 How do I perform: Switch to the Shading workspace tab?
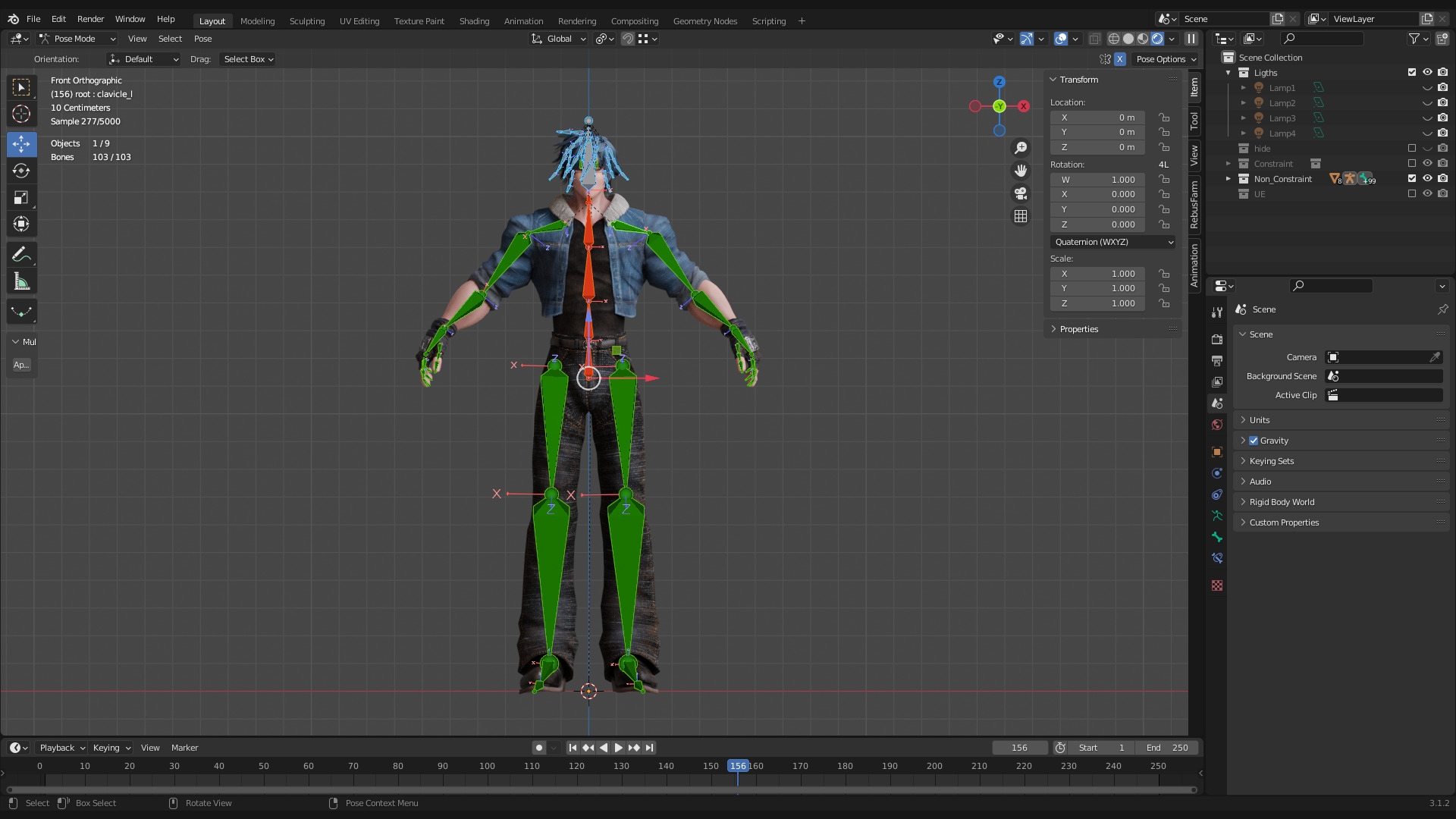(x=474, y=21)
